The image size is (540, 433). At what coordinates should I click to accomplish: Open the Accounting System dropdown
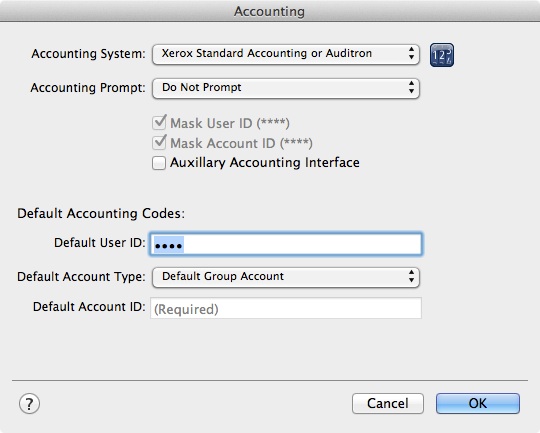click(x=286, y=54)
